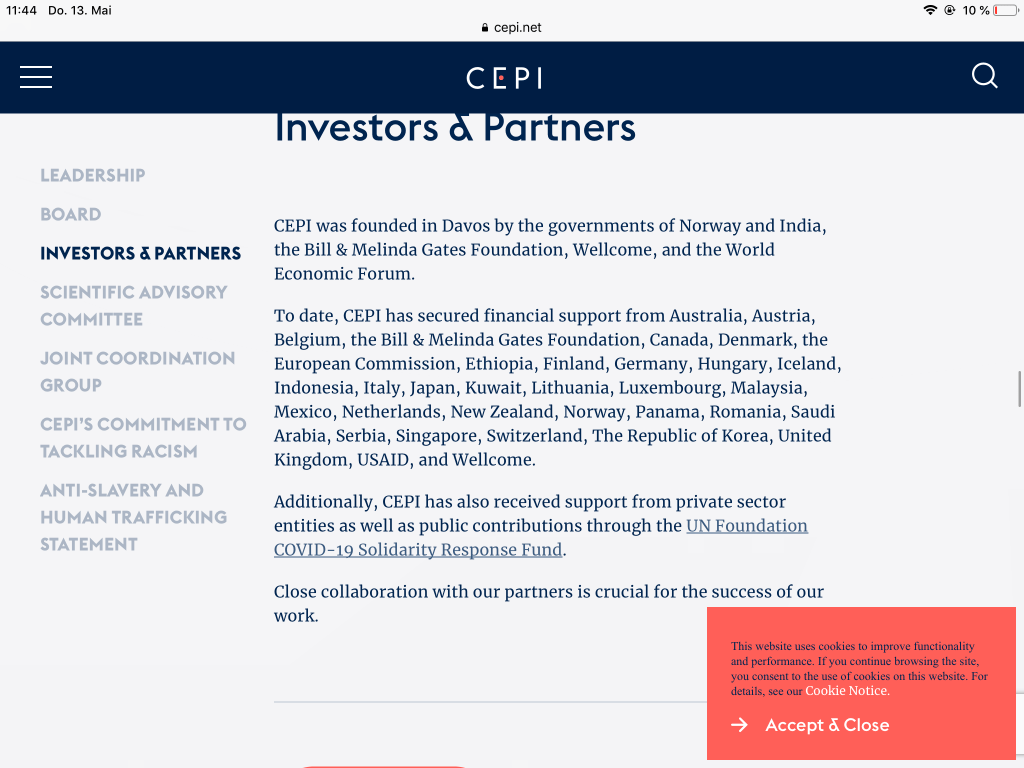Open the Board sidebar item
The image size is (1024, 768).
70,214
